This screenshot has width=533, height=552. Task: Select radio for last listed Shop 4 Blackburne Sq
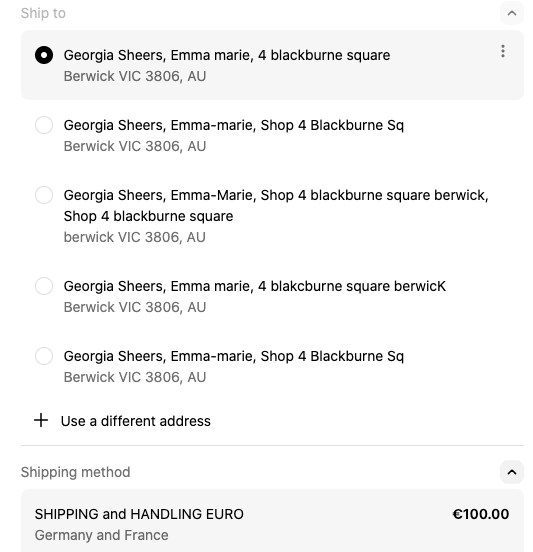(44, 356)
